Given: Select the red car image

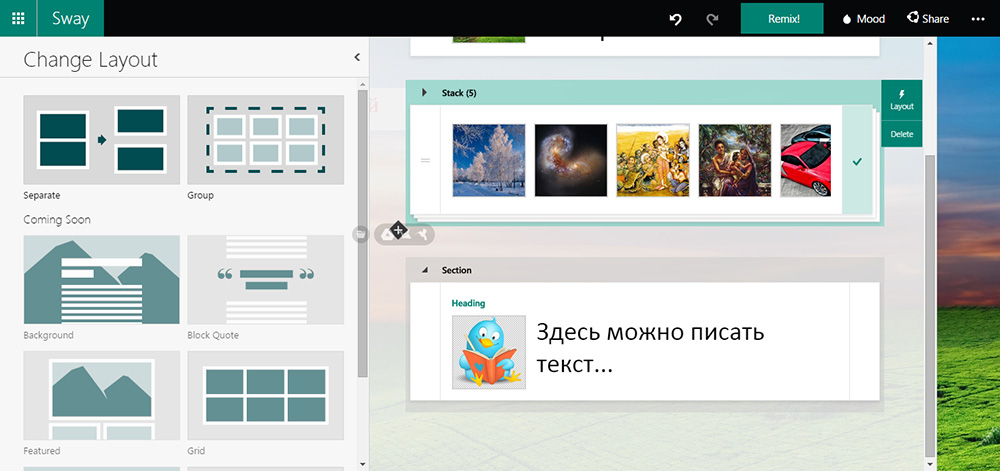Looking at the screenshot, I should click(805, 160).
